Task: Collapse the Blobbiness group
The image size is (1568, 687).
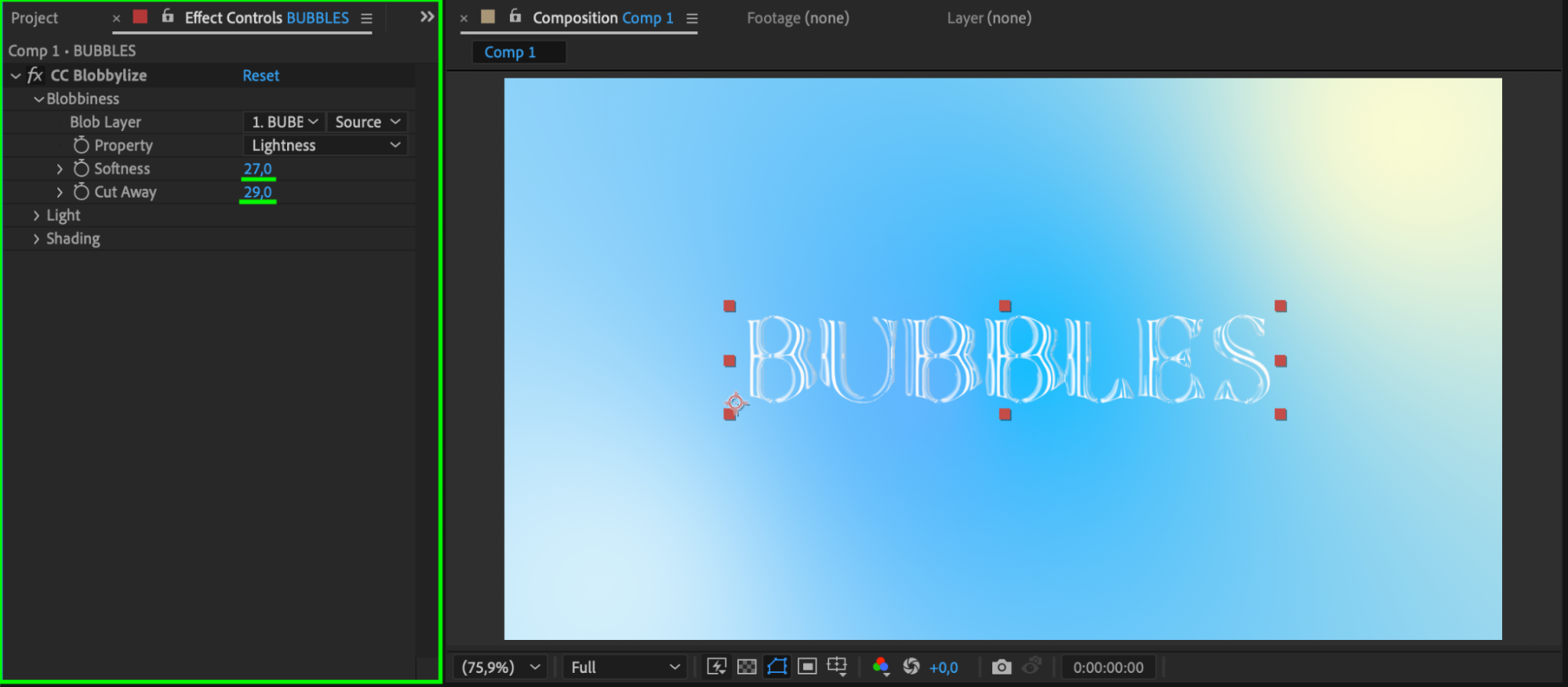Action: click(x=38, y=100)
